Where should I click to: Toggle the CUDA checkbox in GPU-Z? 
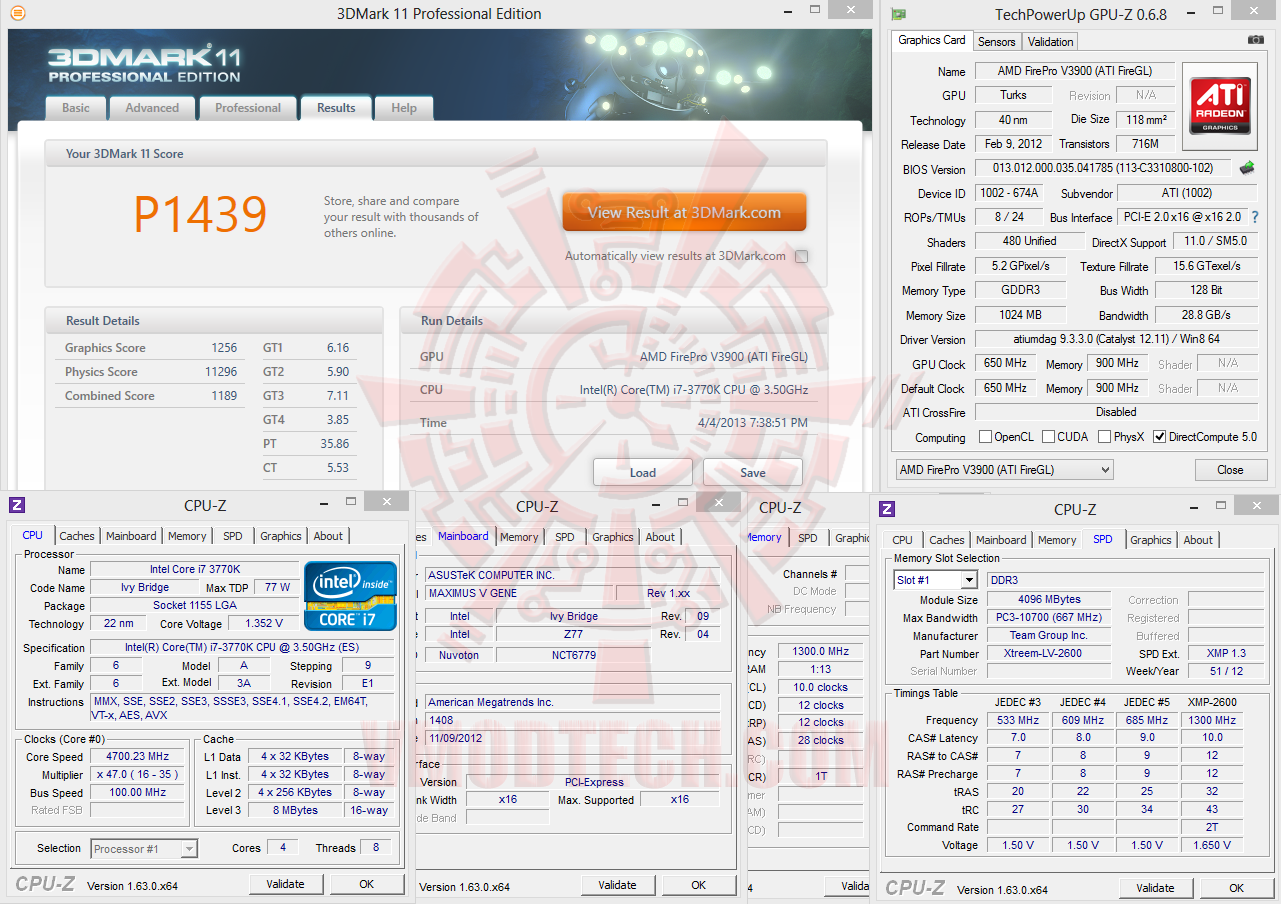[1049, 437]
